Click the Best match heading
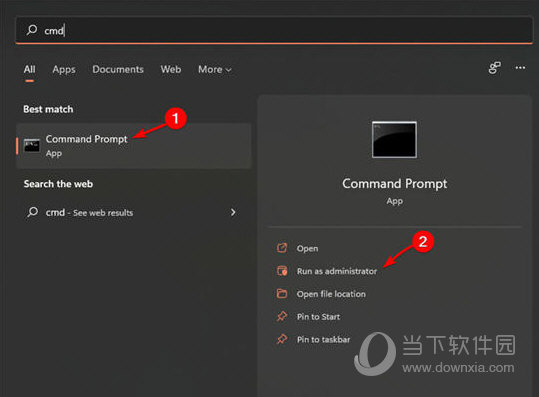This screenshot has height=397, width=539. pyautogui.click(x=48, y=109)
